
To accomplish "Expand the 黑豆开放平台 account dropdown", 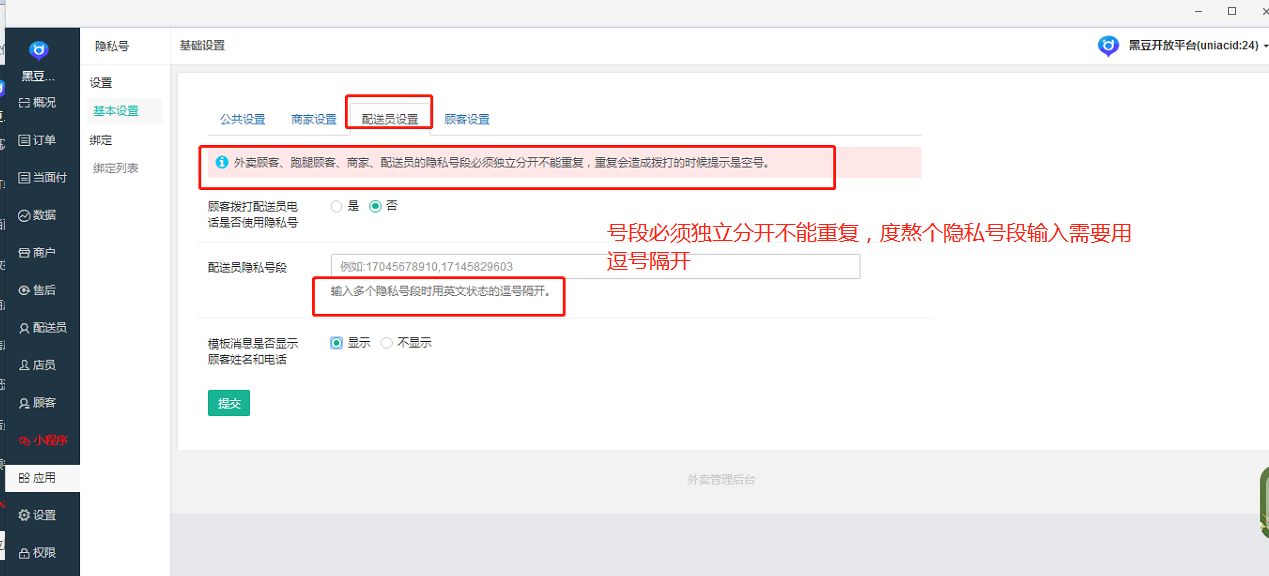I will point(1199,46).
